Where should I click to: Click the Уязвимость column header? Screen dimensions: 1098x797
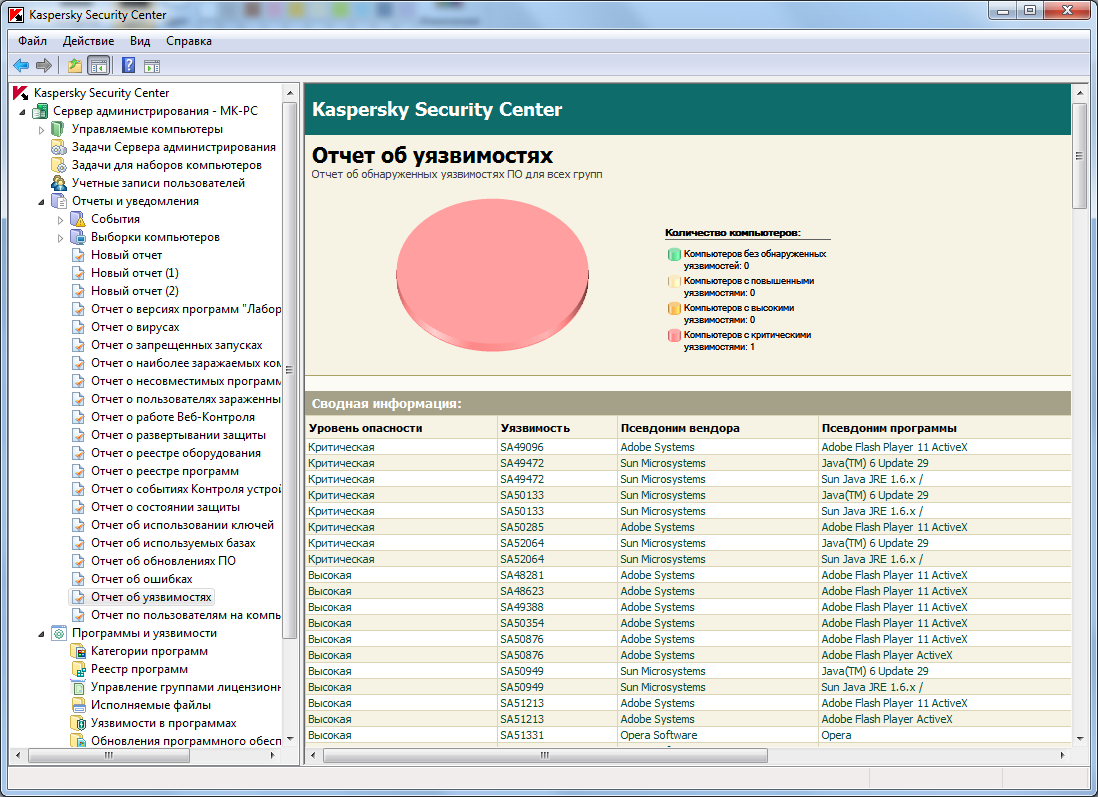pyautogui.click(x=535, y=428)
